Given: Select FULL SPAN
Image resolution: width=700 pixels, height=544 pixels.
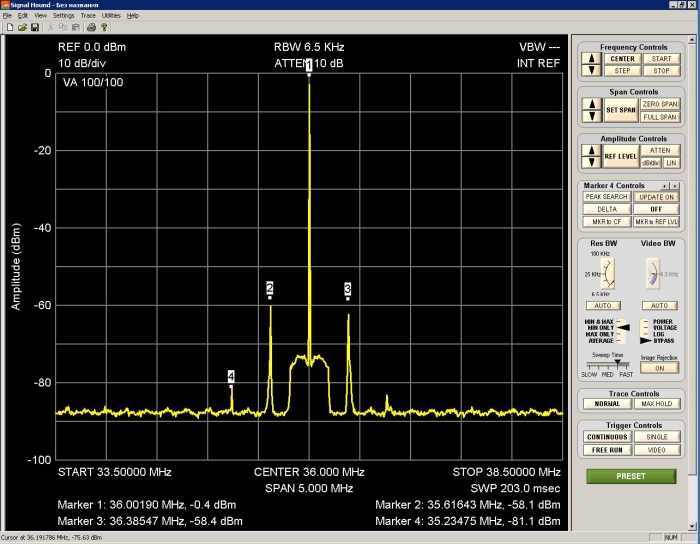Looking at the screenshot, I should pos(660,117).
